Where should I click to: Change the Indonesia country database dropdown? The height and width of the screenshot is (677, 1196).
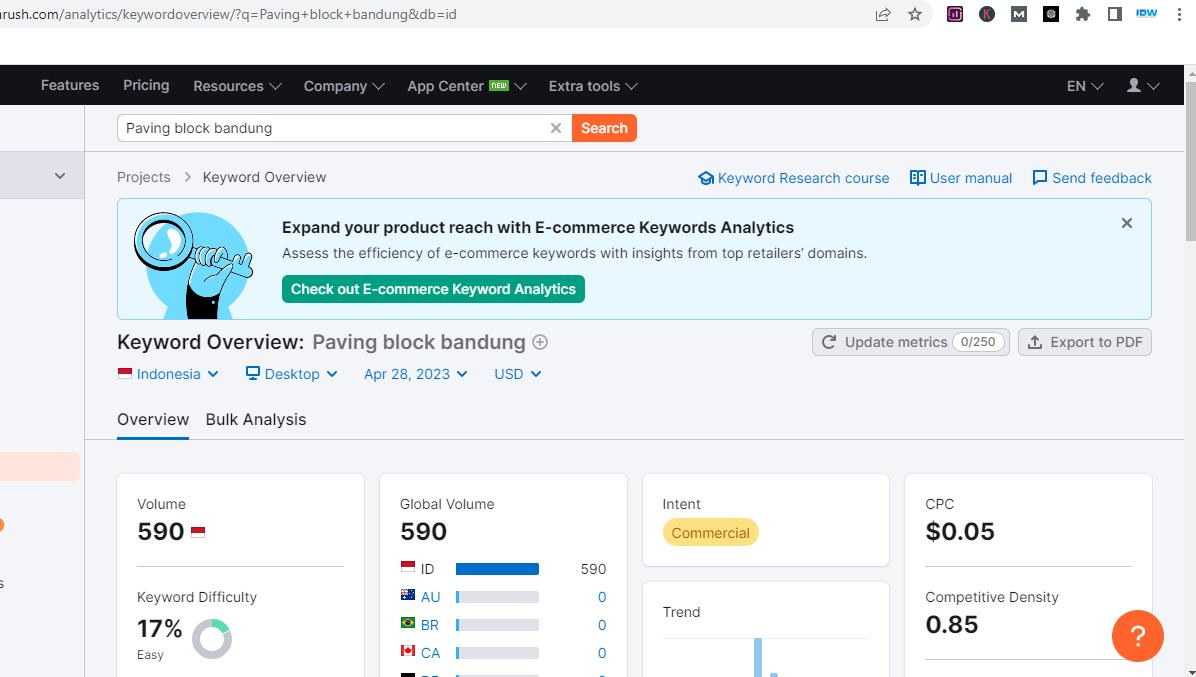point(169,374)
